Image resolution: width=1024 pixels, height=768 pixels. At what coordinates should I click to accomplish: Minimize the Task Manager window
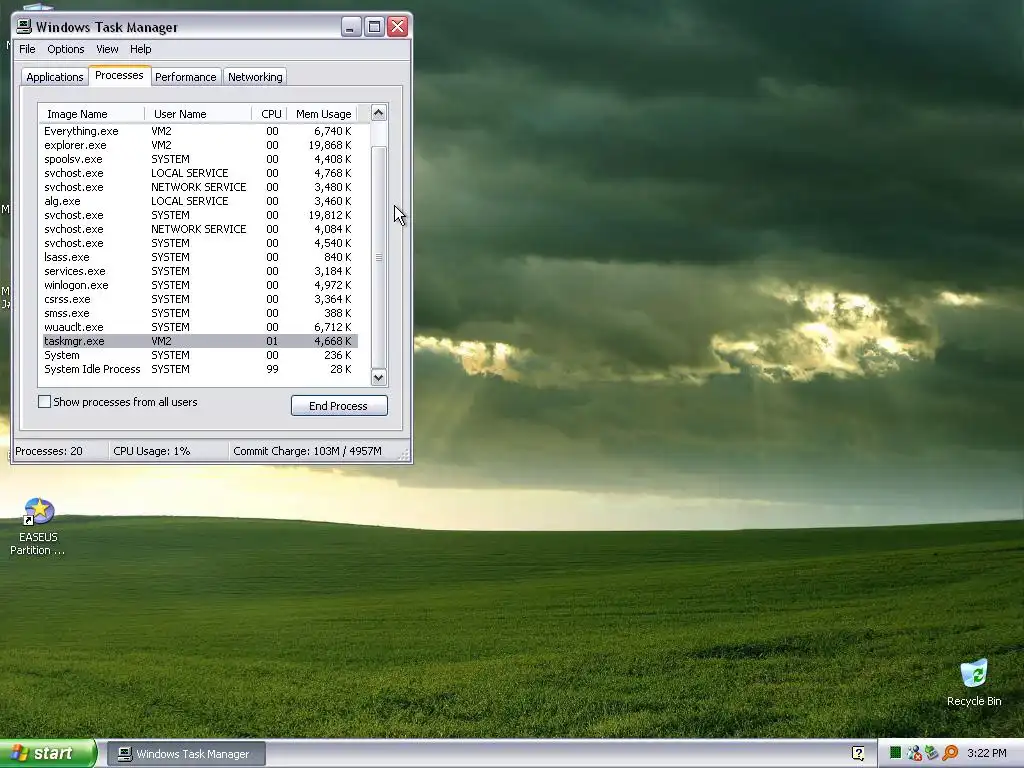[351, 27]
